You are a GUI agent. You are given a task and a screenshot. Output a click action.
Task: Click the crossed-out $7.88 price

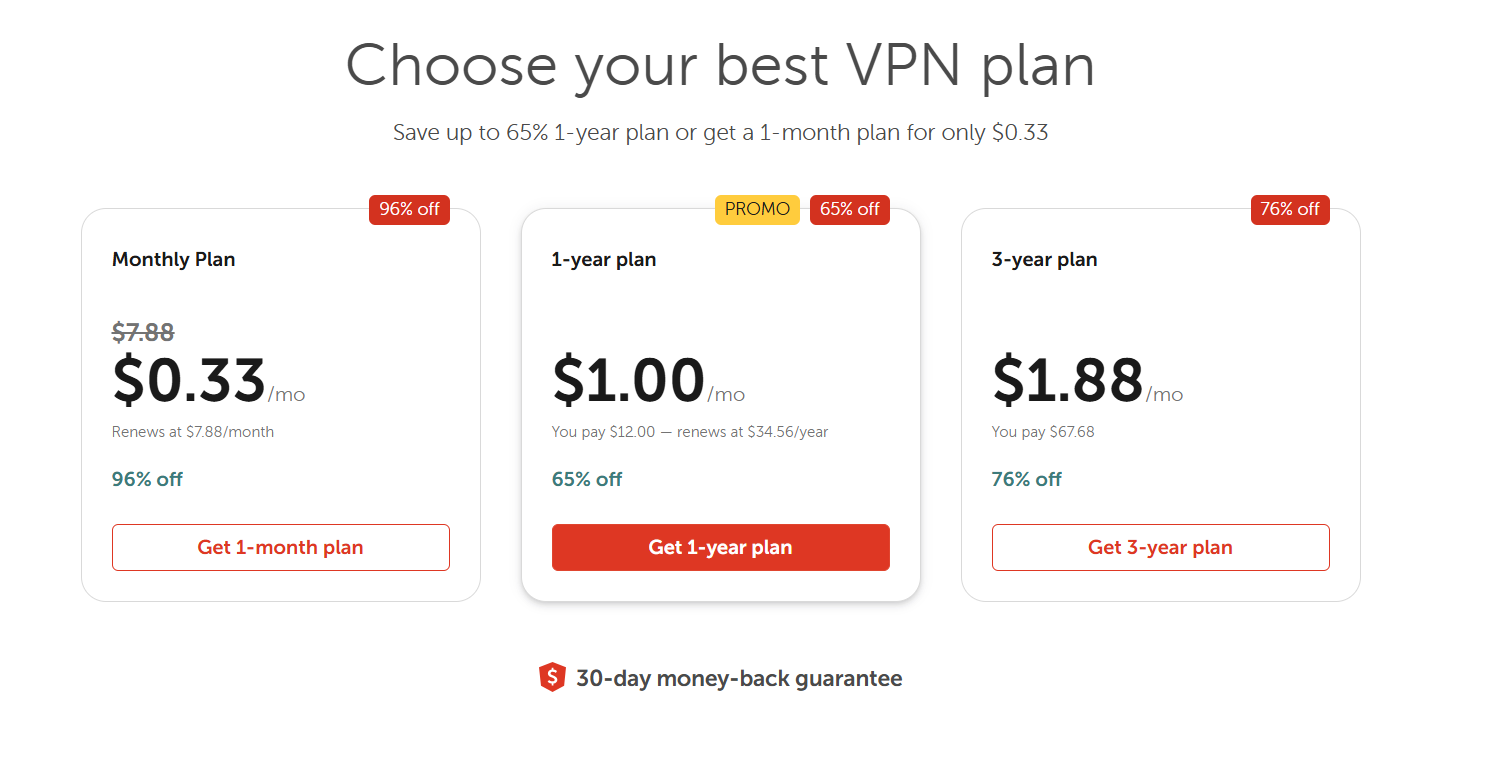(x=143, y=332)
